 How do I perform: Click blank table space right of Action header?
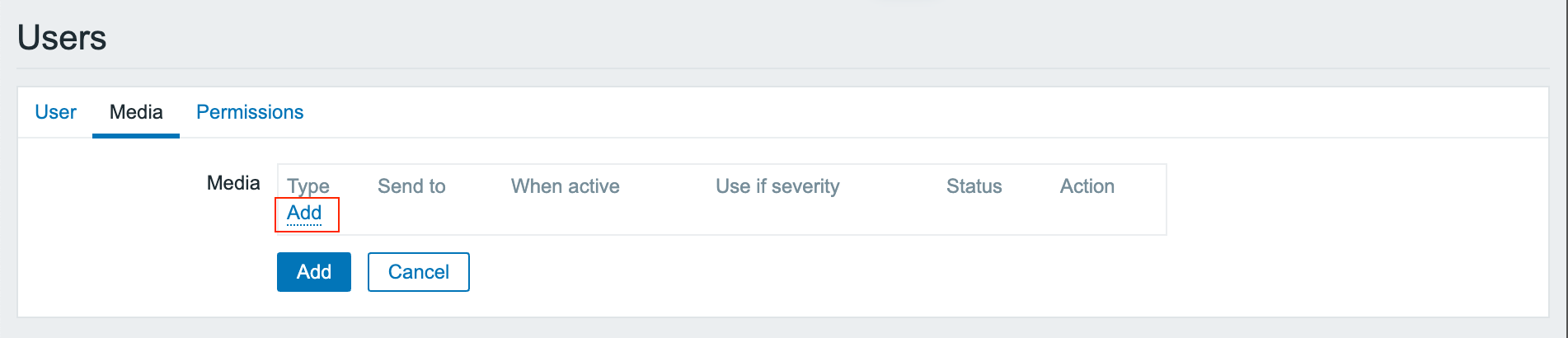[x=1142, y=186]
